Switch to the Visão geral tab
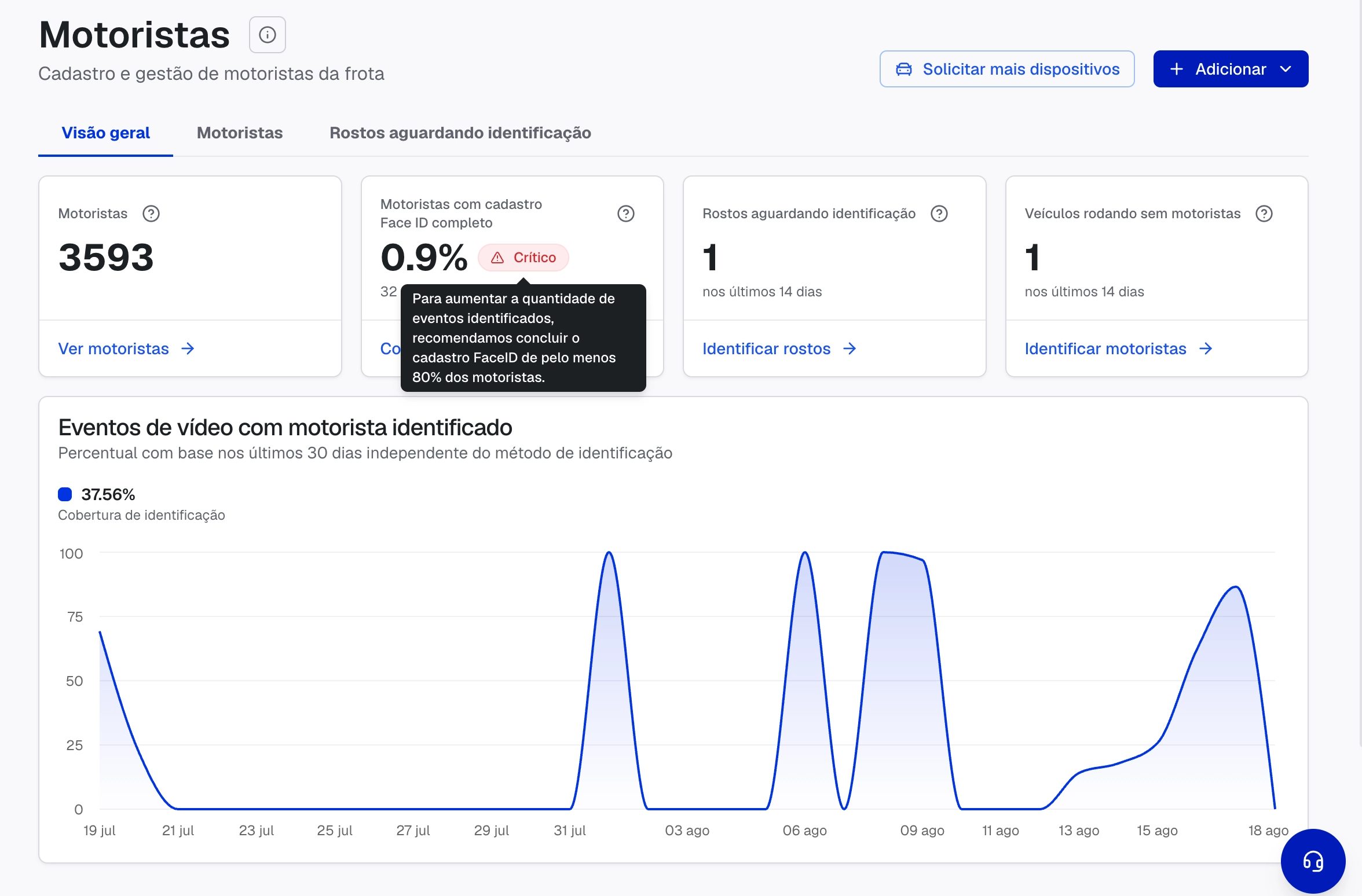The height and width of the screenshot is (896, 1362). point(105,133)
